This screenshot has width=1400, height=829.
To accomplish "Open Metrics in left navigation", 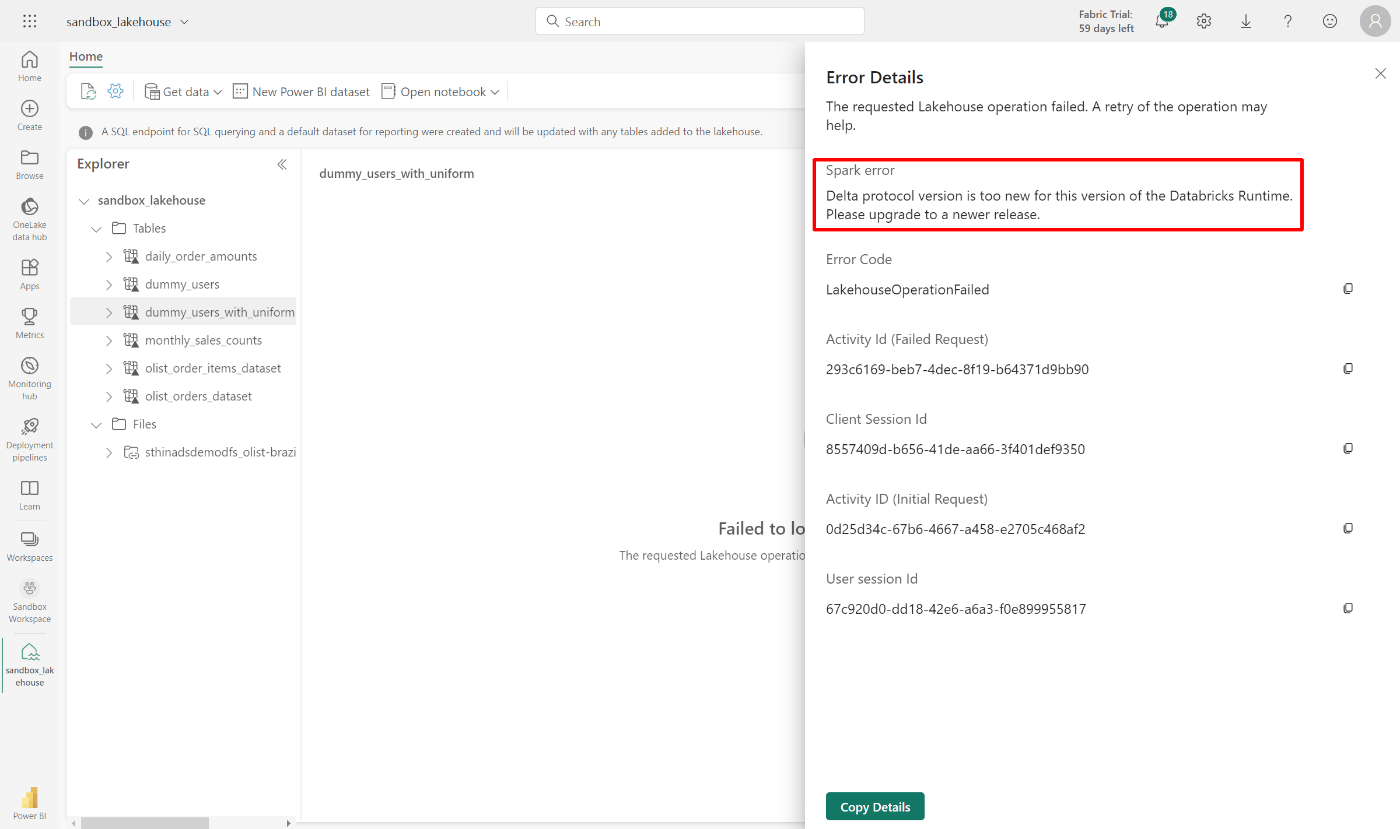I will coord(30,323).
